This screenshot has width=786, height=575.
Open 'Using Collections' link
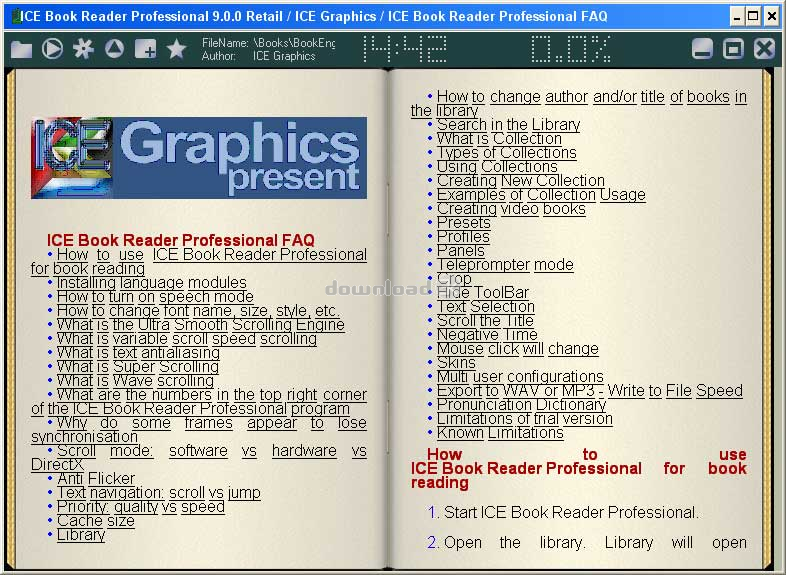tap(497, 166)
